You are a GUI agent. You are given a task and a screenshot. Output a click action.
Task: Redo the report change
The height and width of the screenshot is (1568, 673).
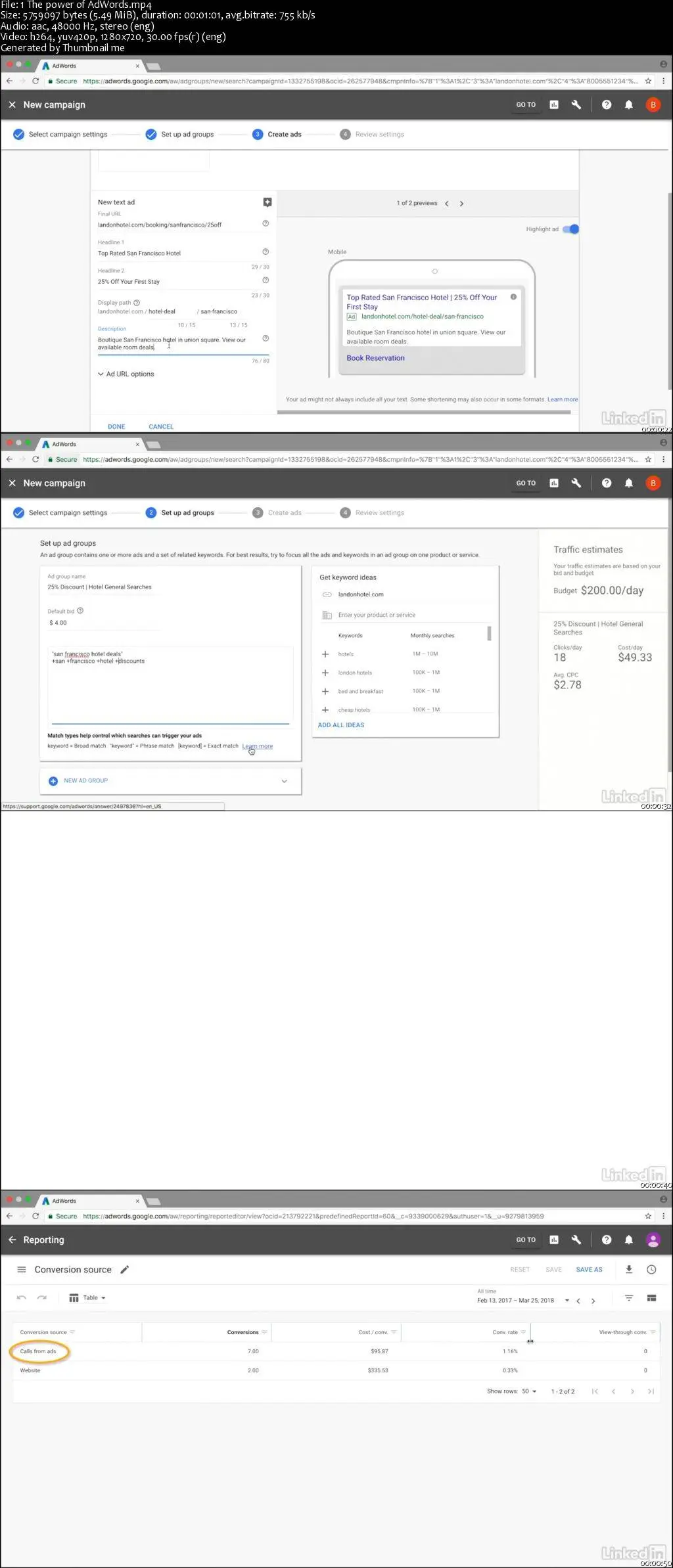pos(42,1297)
